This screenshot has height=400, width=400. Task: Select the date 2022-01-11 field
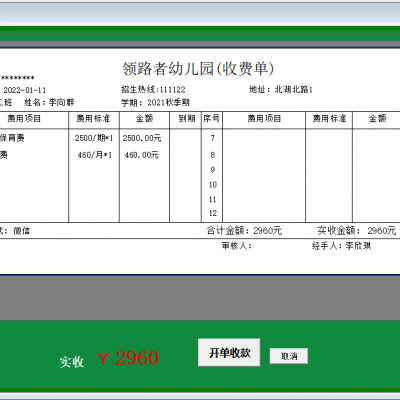point(24,90)
